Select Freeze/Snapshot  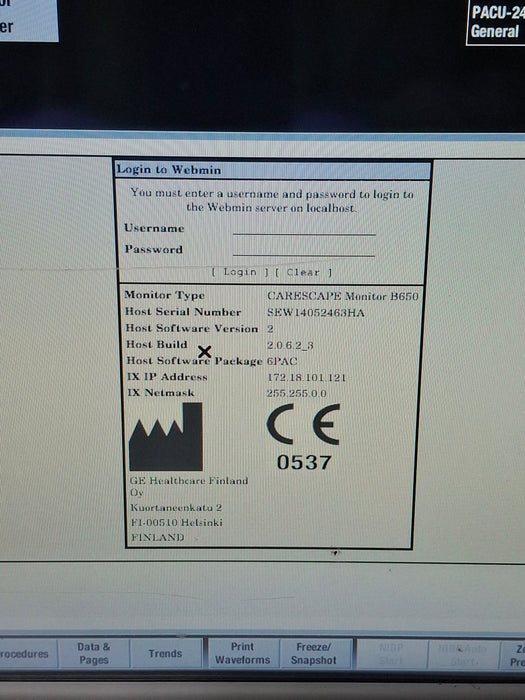(313, 653)
